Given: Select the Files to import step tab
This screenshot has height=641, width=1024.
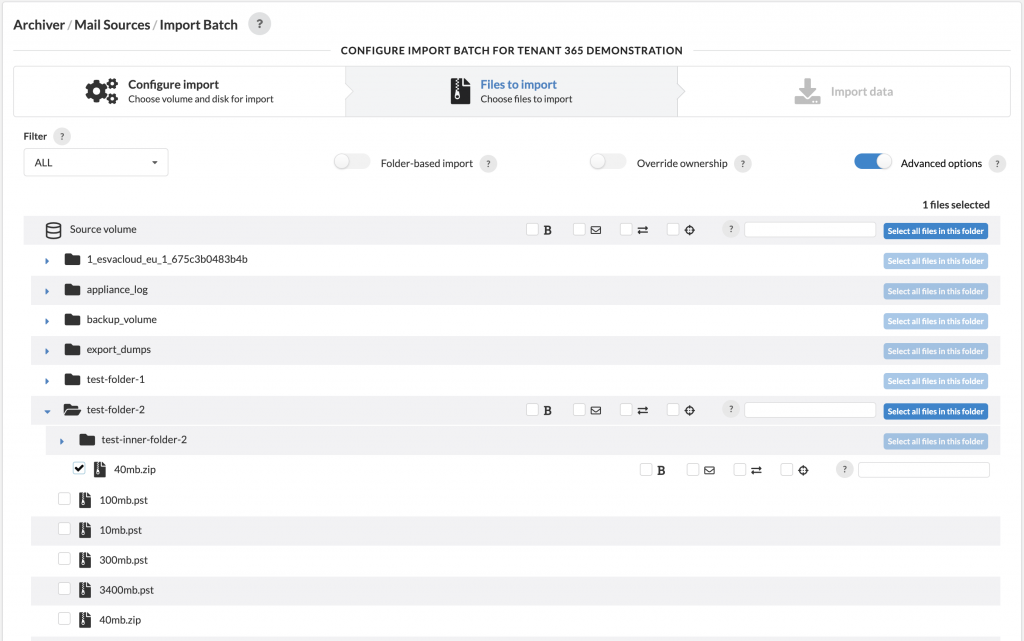Looking at the screenshot, I should tap(511, 91).
